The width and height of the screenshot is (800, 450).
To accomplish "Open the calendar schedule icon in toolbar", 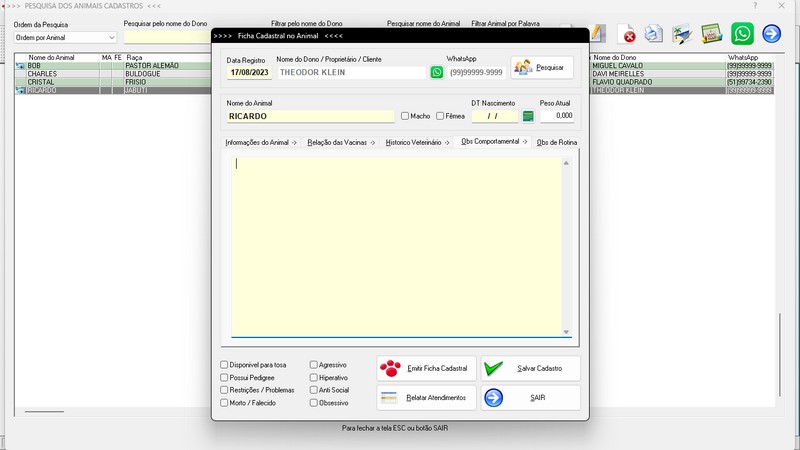I will [711, 34].
